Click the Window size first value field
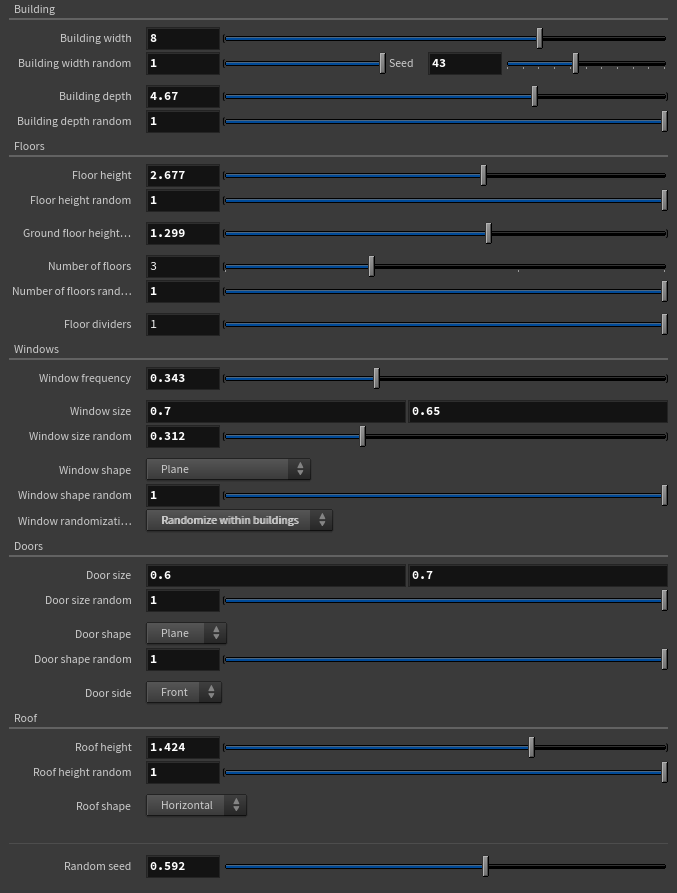This screenshot has width=677, height=893. pyautogui.click(x=276, y=411)
